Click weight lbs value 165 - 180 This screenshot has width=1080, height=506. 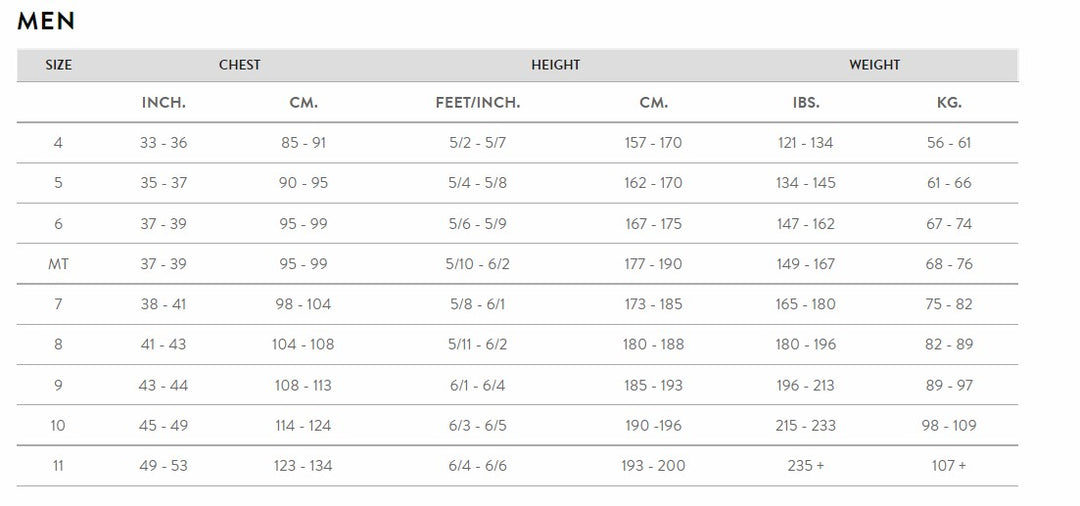(805, 304)
